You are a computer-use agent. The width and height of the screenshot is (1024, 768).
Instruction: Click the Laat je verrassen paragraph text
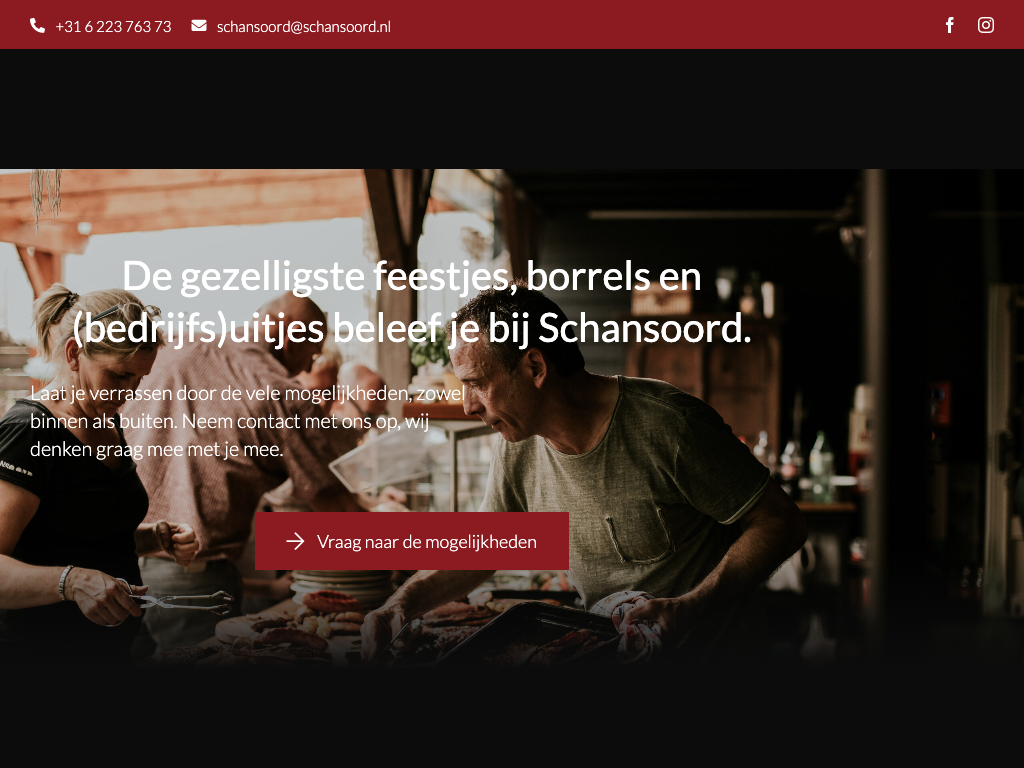tap(248, 421)
